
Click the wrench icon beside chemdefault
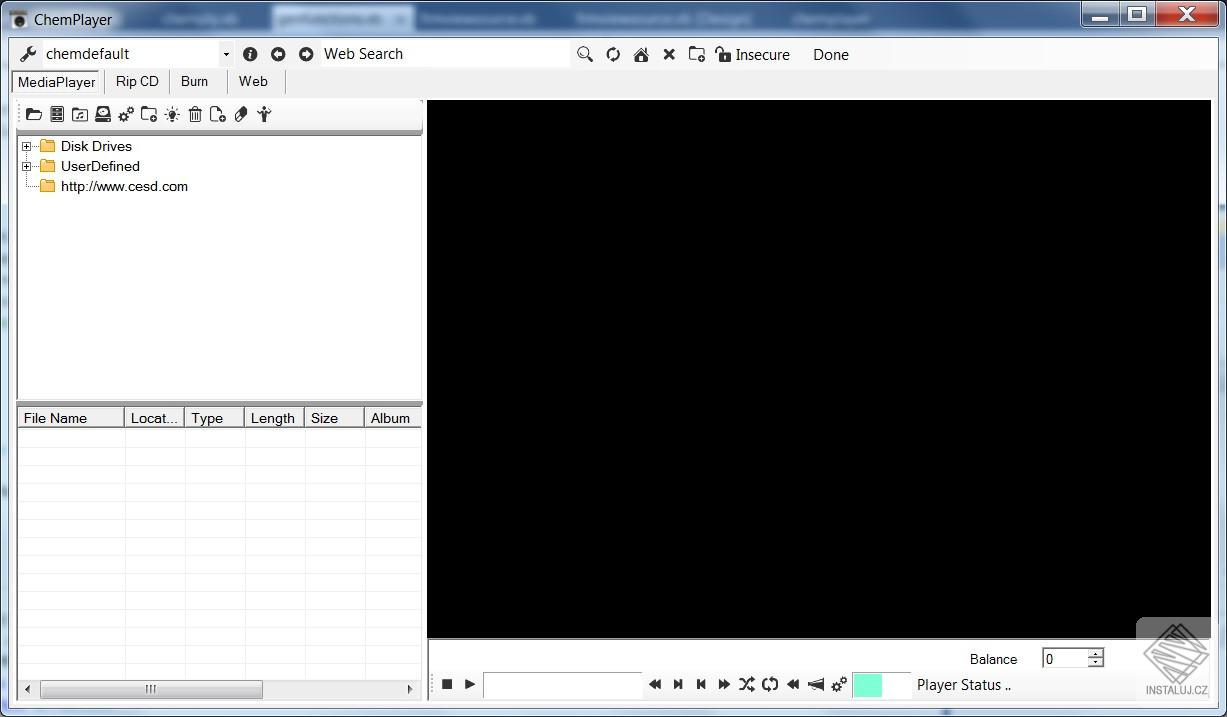pyautogui.click(x=28, y=54)
